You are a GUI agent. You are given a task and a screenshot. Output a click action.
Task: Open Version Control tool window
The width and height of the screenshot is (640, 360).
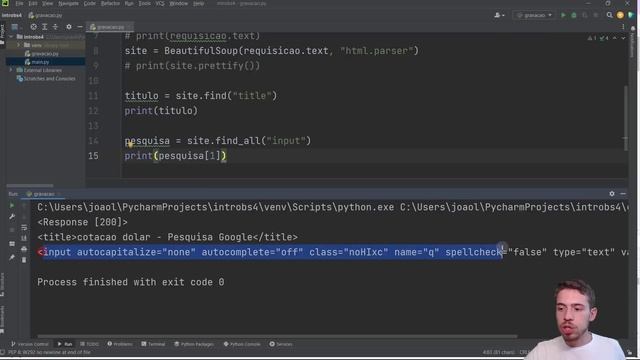(30, 344)
